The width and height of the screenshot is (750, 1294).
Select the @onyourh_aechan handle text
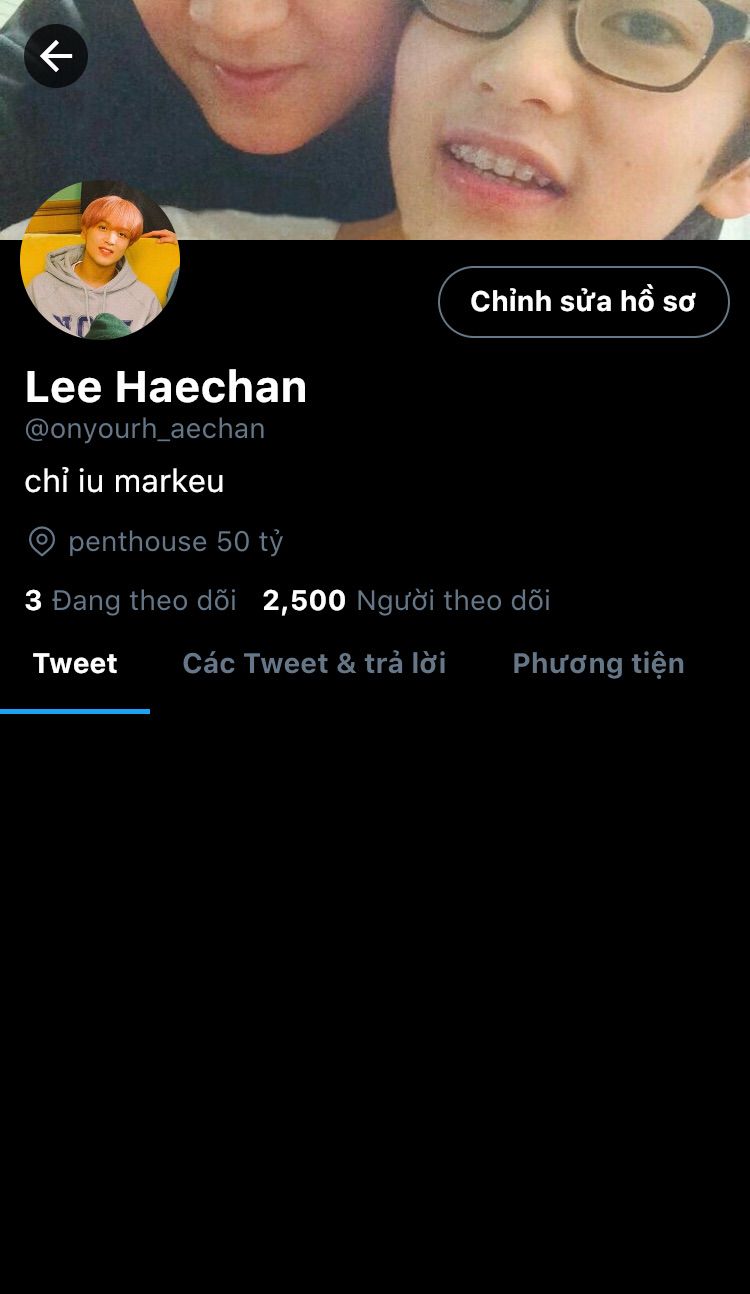pos(145,429)
